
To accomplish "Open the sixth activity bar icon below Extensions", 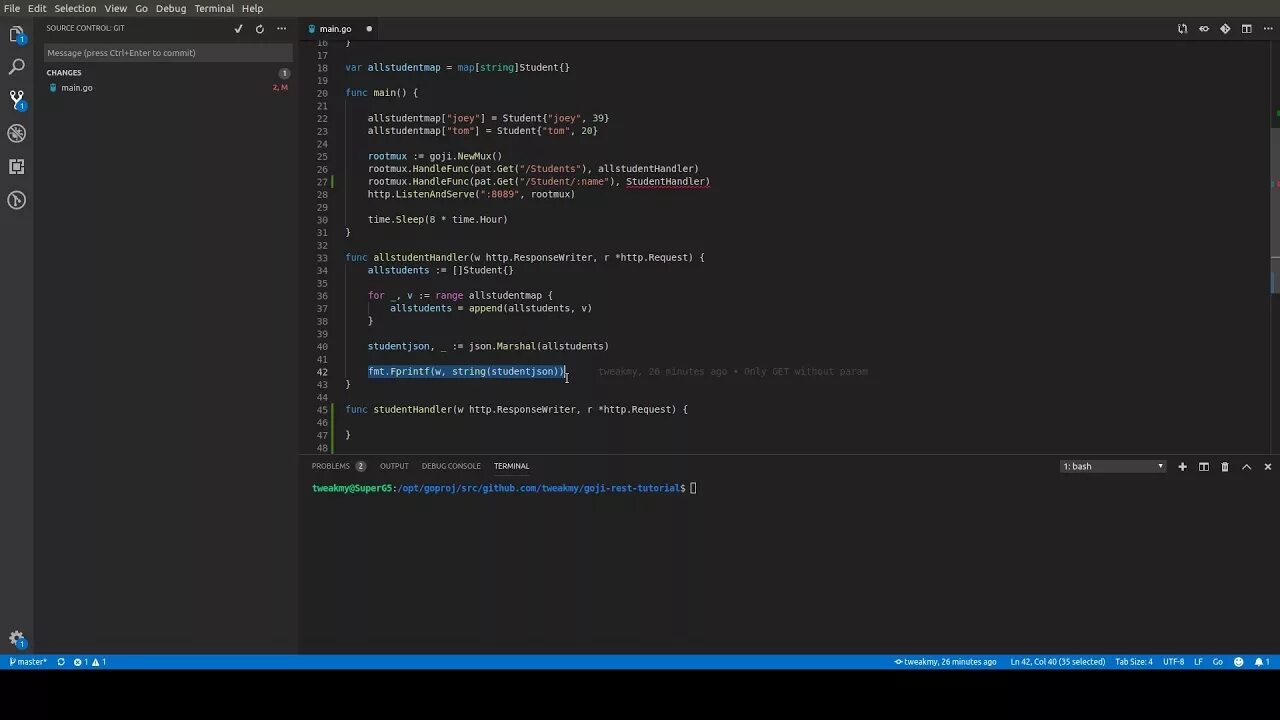I will click(x=16, y=200).
